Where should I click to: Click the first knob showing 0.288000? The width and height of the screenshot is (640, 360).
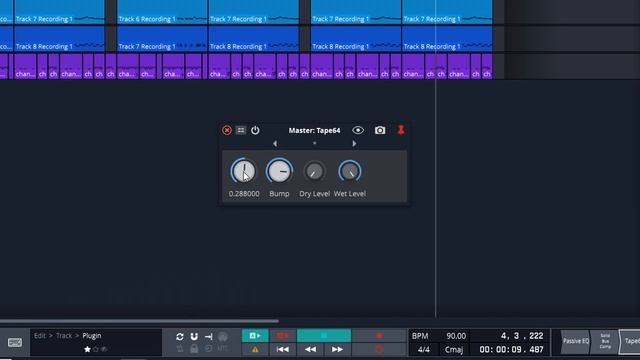pos(244,171)
